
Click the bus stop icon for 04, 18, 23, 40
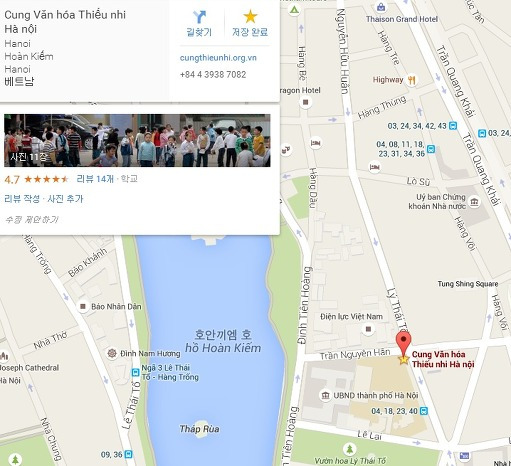point(424,411)
